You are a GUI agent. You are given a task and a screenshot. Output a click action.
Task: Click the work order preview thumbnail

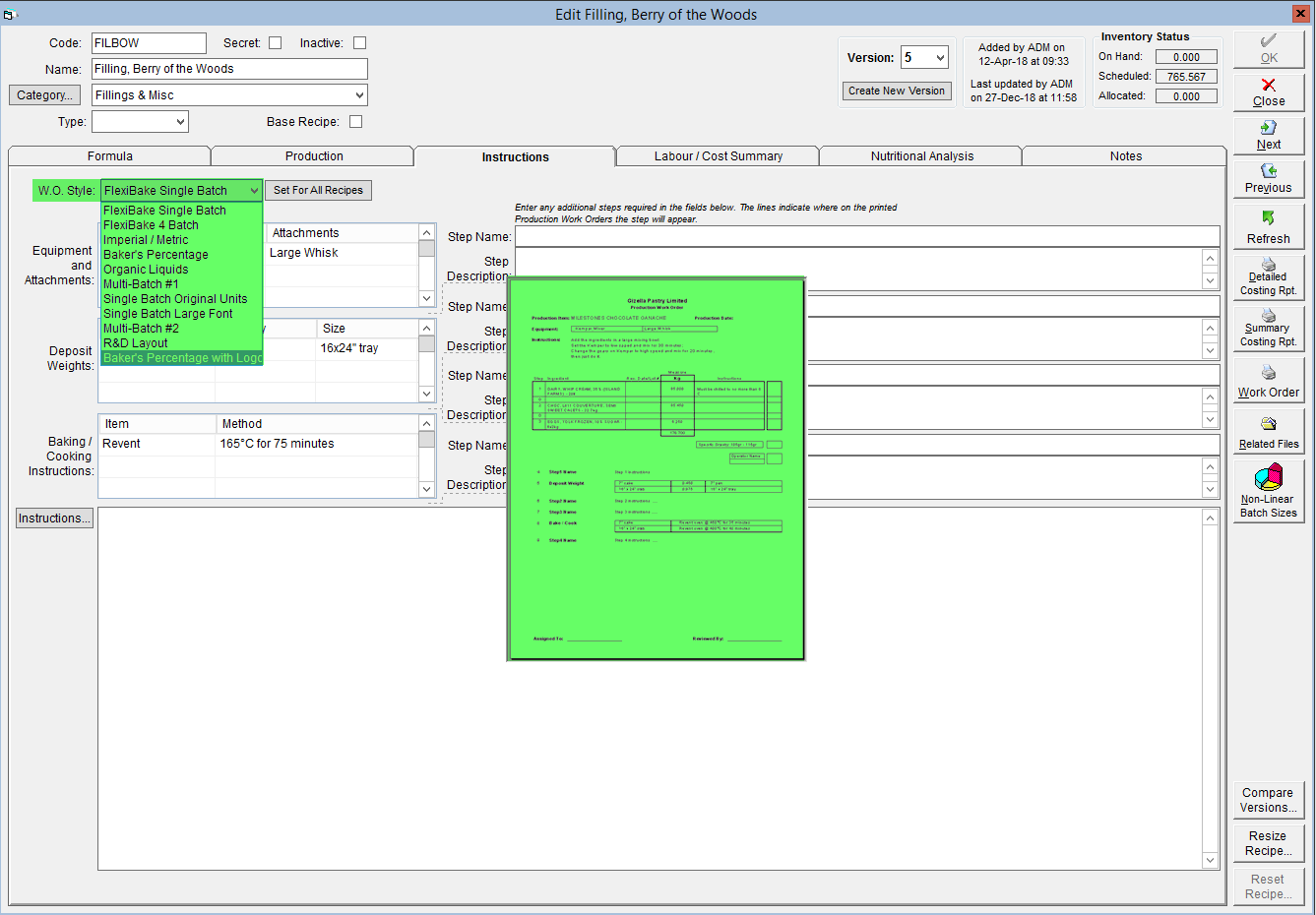pos(657,469)
